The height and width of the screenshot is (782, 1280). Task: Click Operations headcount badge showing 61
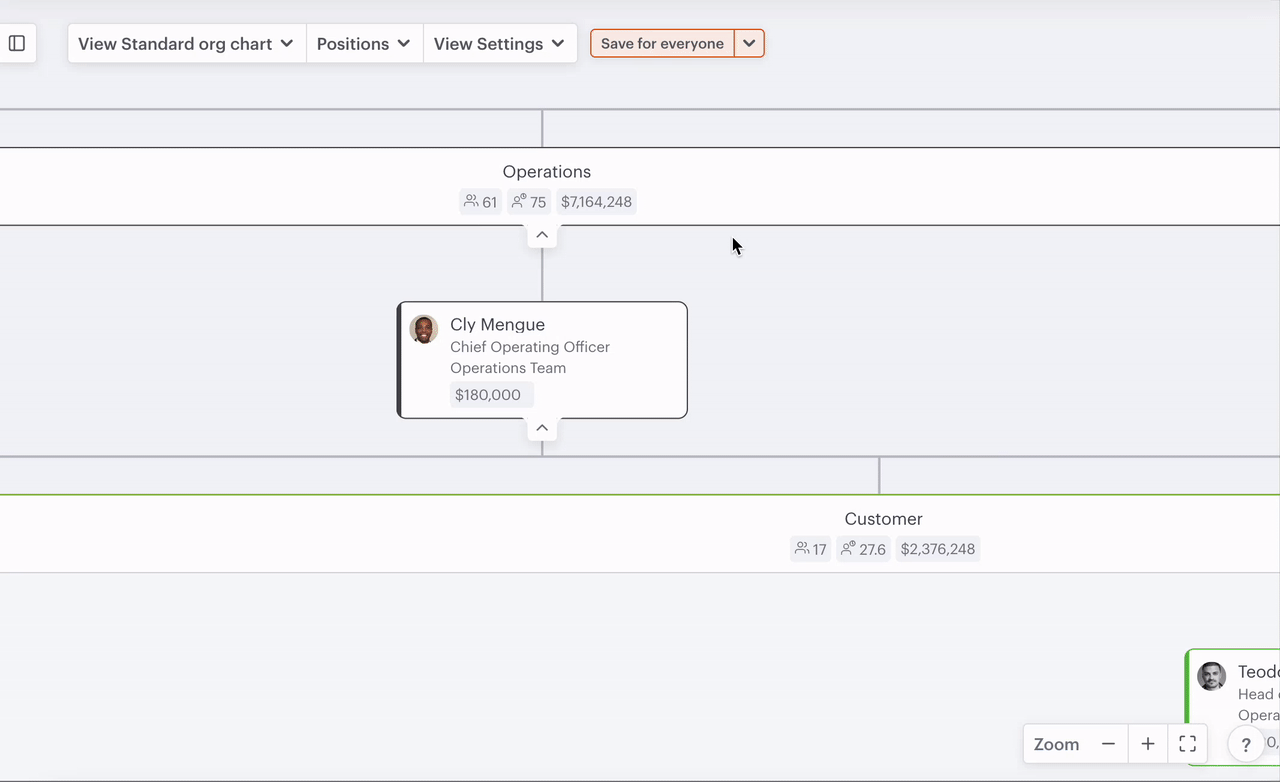click(x=481, y=202)
